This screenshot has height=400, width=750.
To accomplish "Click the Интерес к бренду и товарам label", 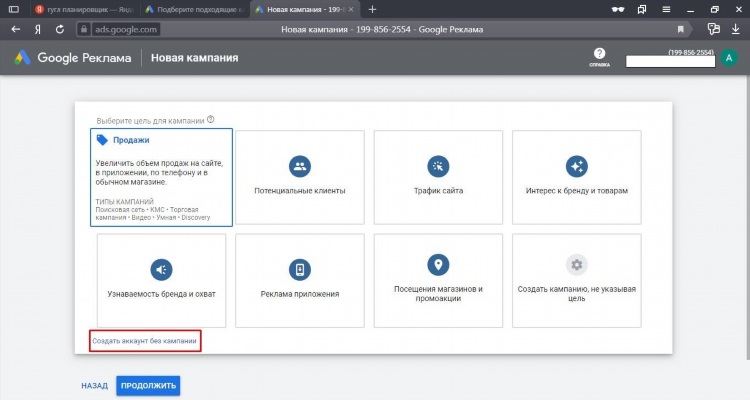I will pyautogui.click(x=577, y=190).
